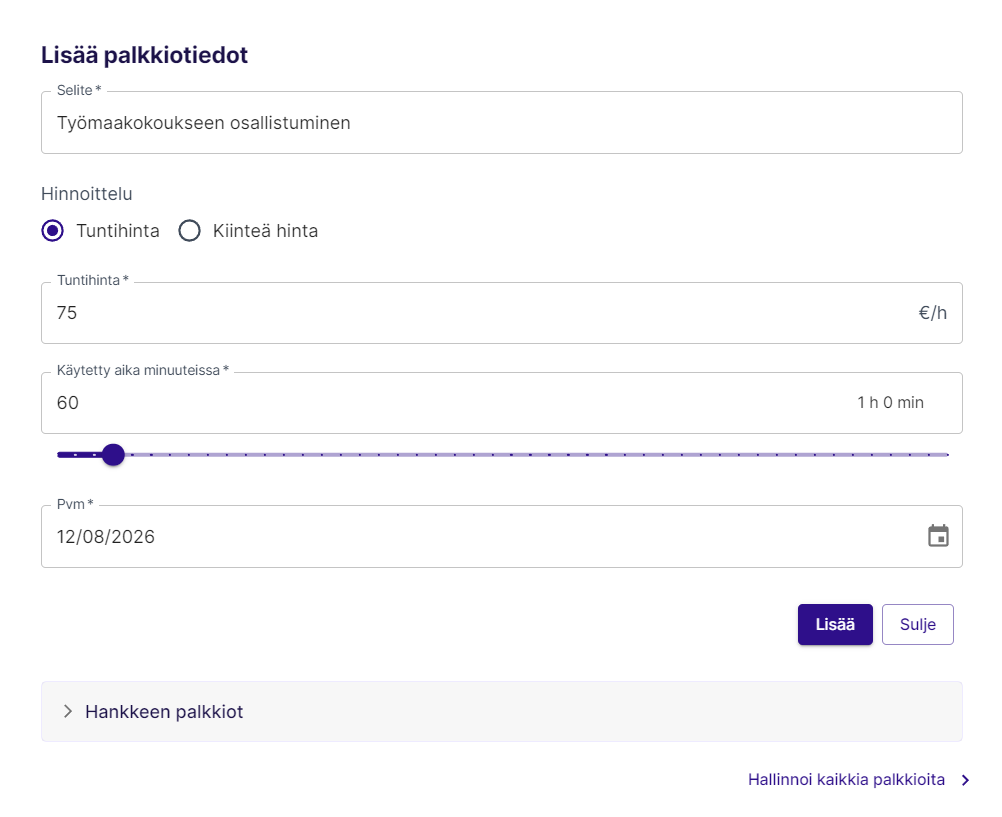
Task: Click the arrow icon after Hallinnoi kaikkia palkkioita
Action: coord(965,781)
